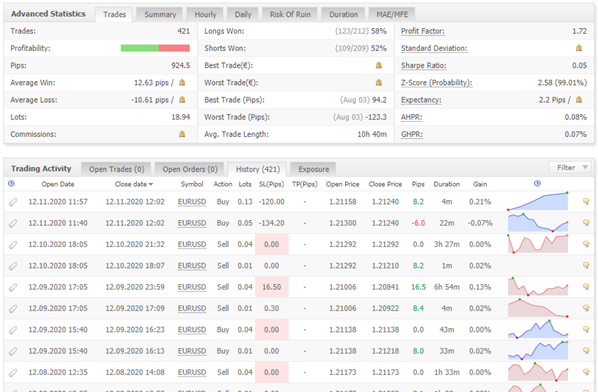This screenshot has width=598, height=392.
Task: Open the Filter dropdown
Action: pos(570,167)
